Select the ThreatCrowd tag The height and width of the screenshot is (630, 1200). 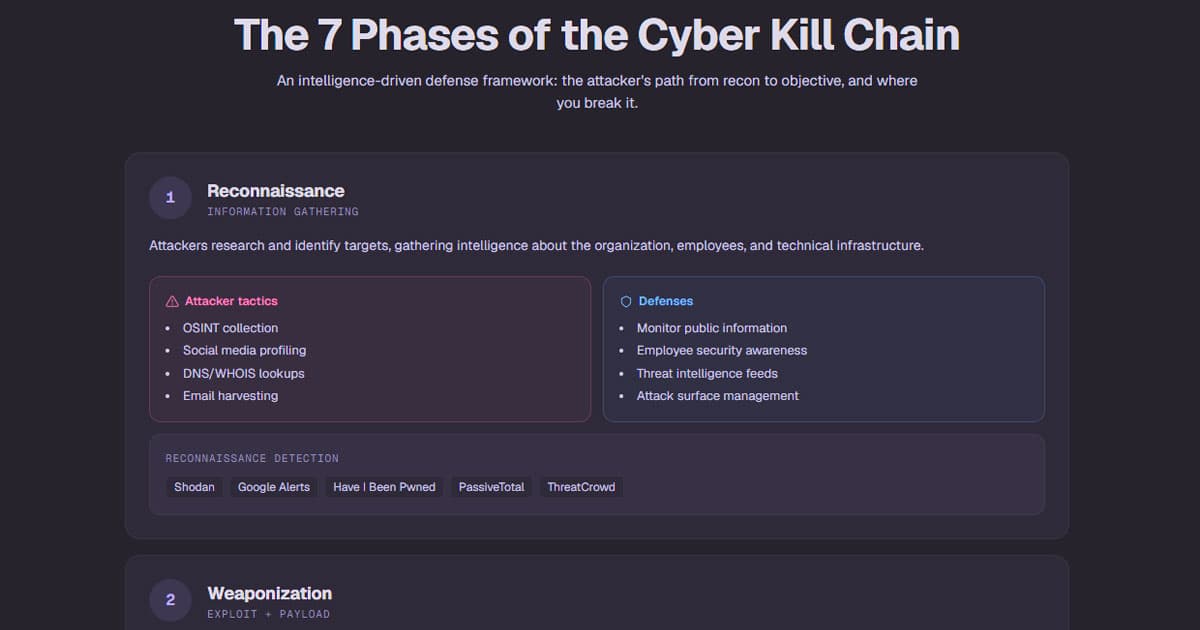tap(581, 487)
